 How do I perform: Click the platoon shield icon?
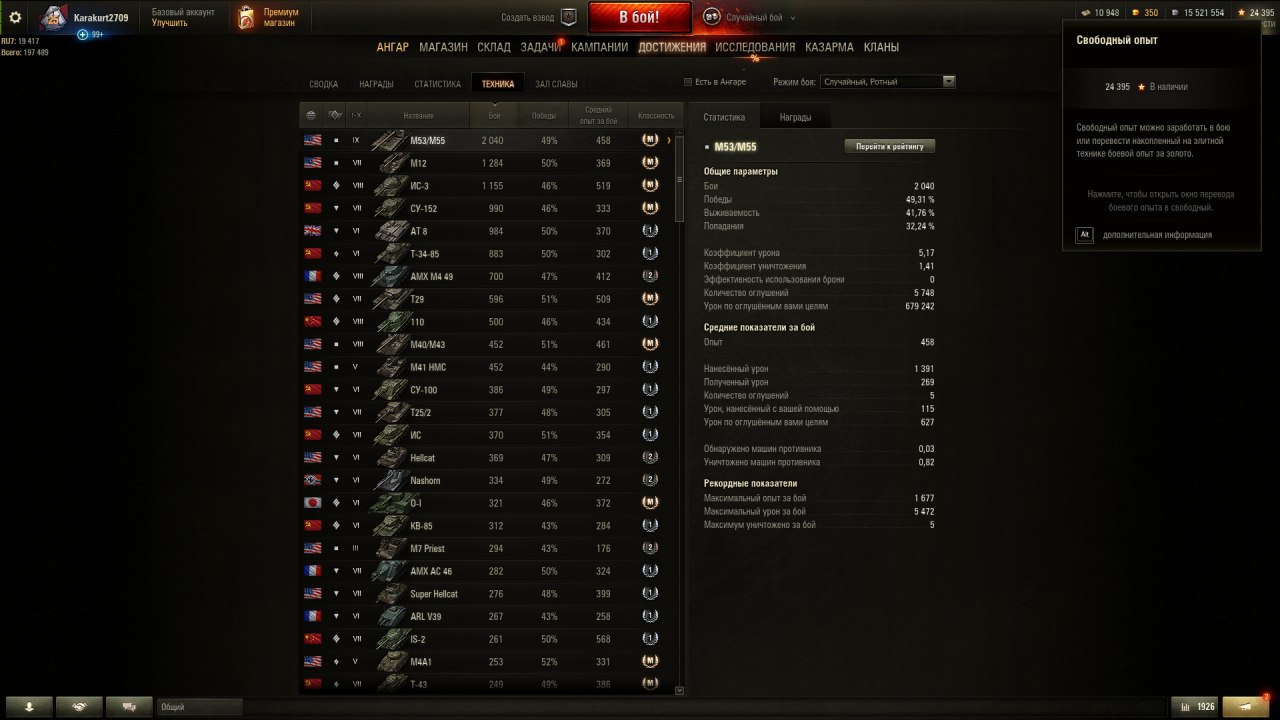(x=569, y=17)
